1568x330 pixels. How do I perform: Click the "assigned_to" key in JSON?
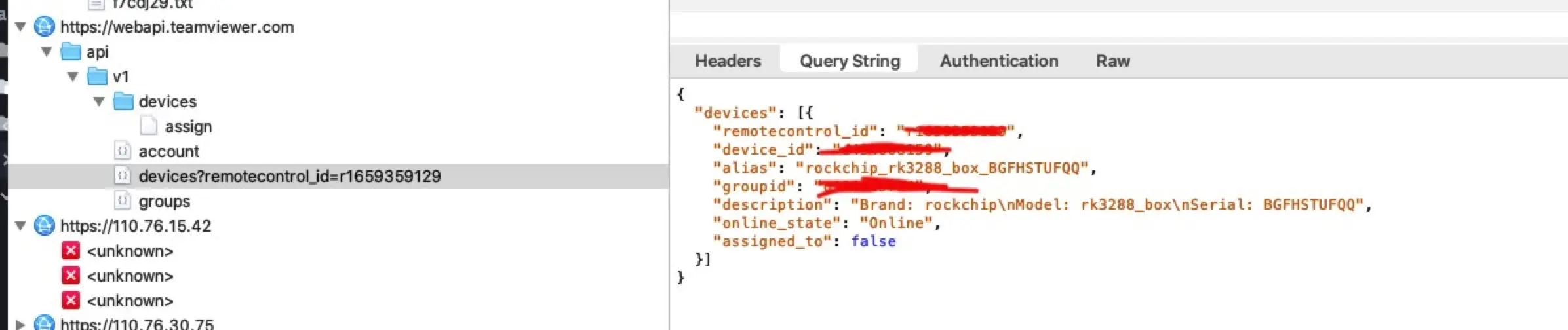coord(772,241)
